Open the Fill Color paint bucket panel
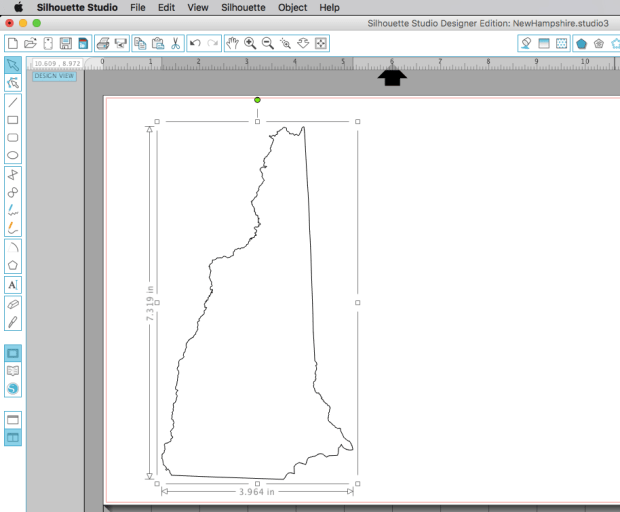The height and width of the screenshot is (512, 620). pos(526,44)
